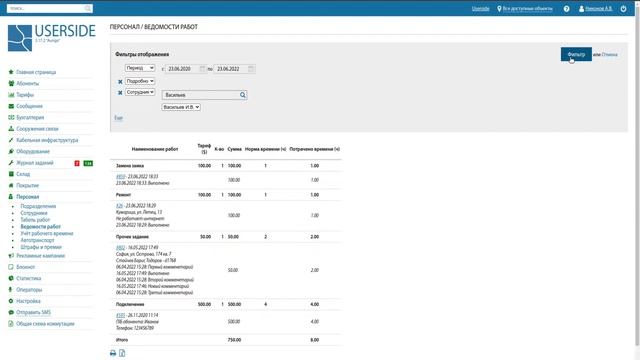Open Операторы in sidebar
Screen dimensions: 640x360
pyautogui.click(x=29, y=290)
